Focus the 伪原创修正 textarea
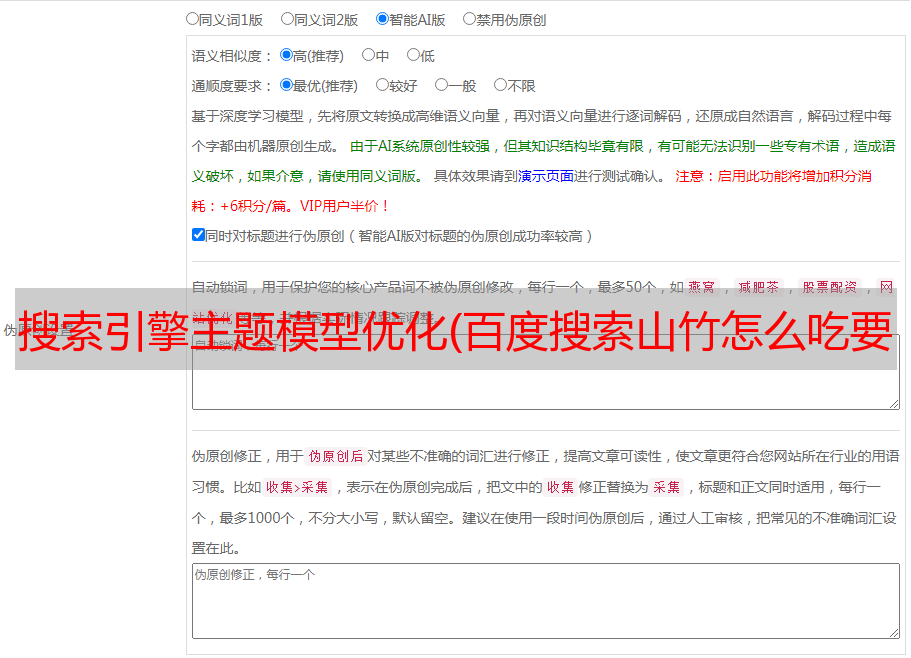 546,601
